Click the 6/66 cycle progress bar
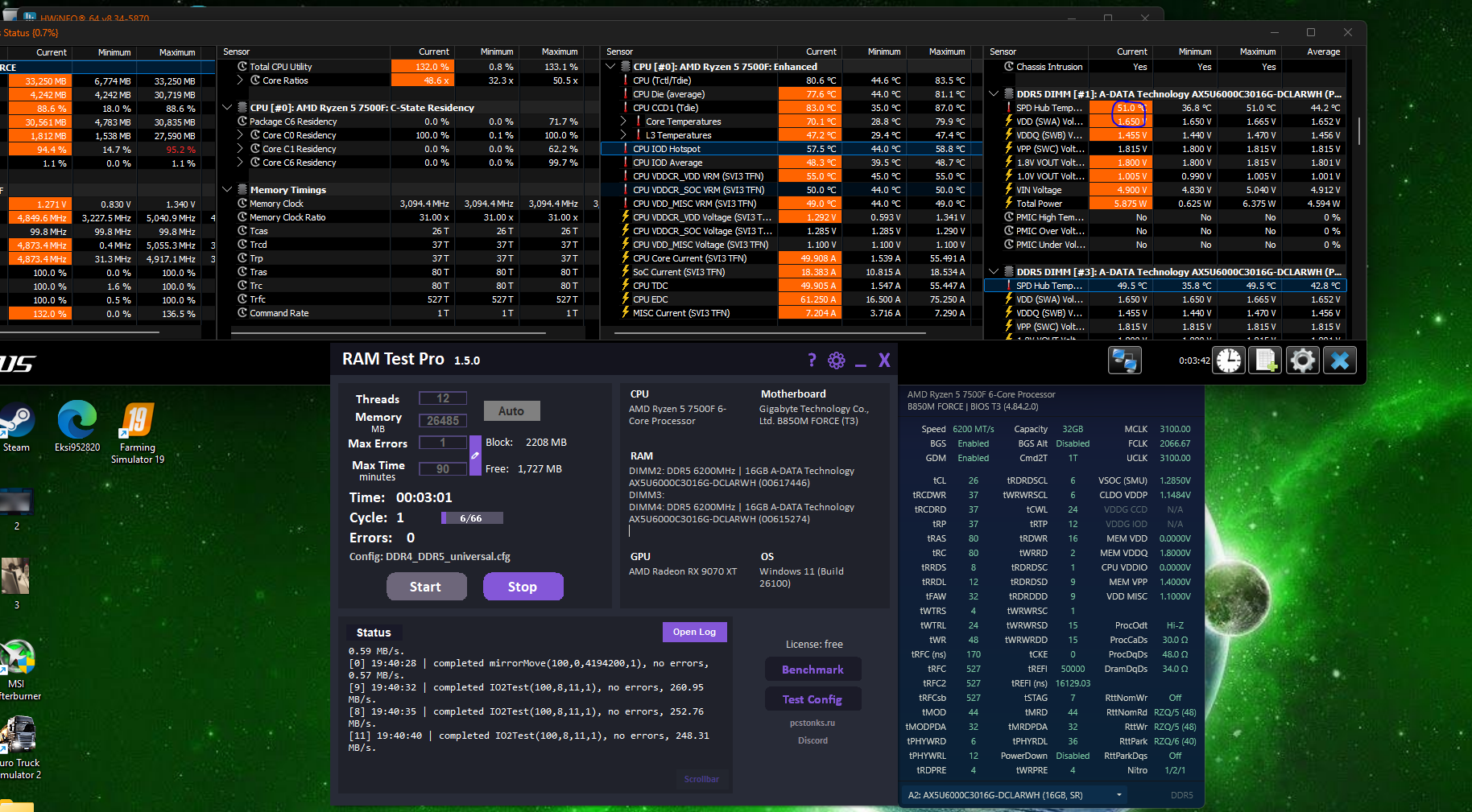Image resolution: width=1472 pixels, height=812 pixels. pos(472,518)
